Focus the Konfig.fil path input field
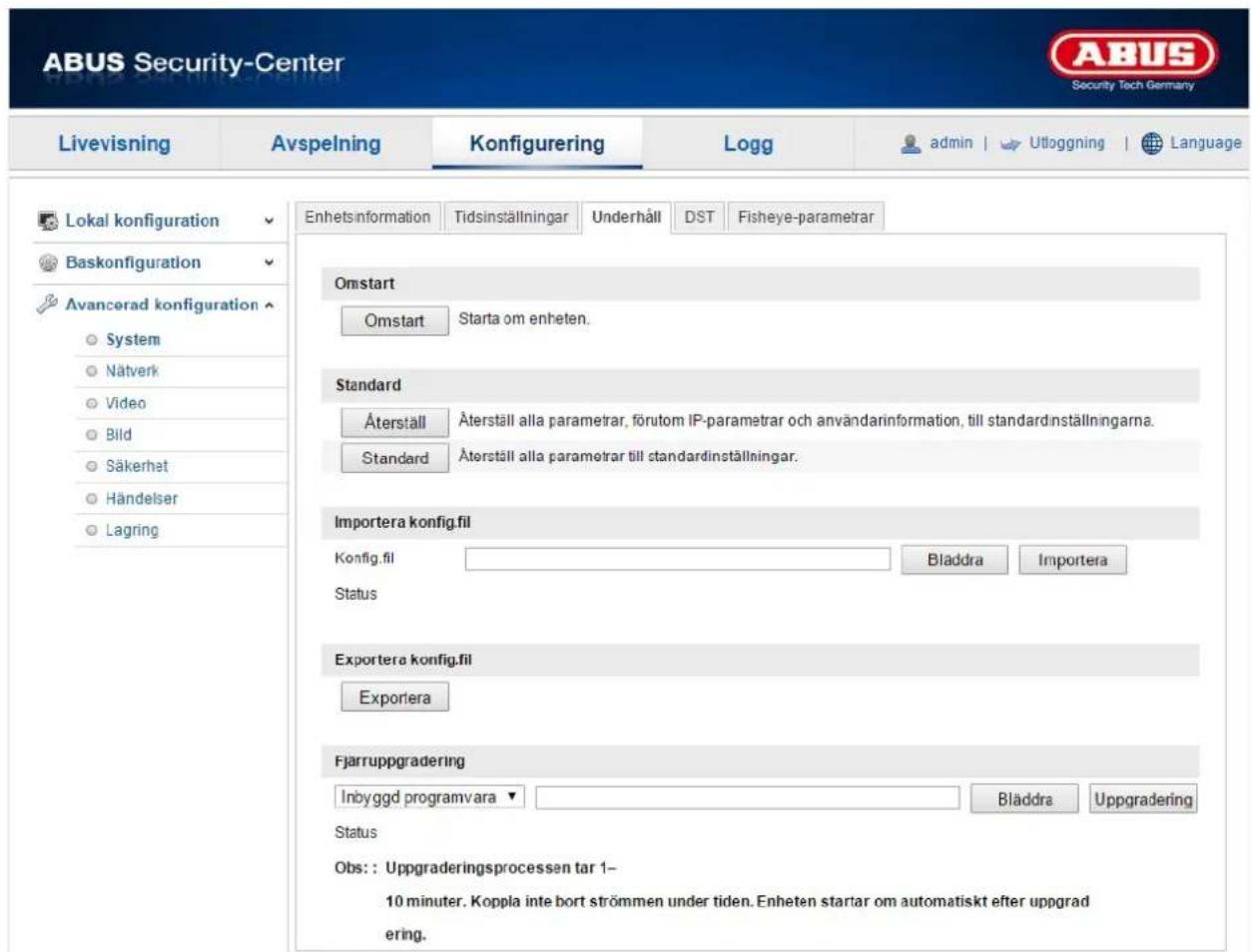 (x=677, y=559)
